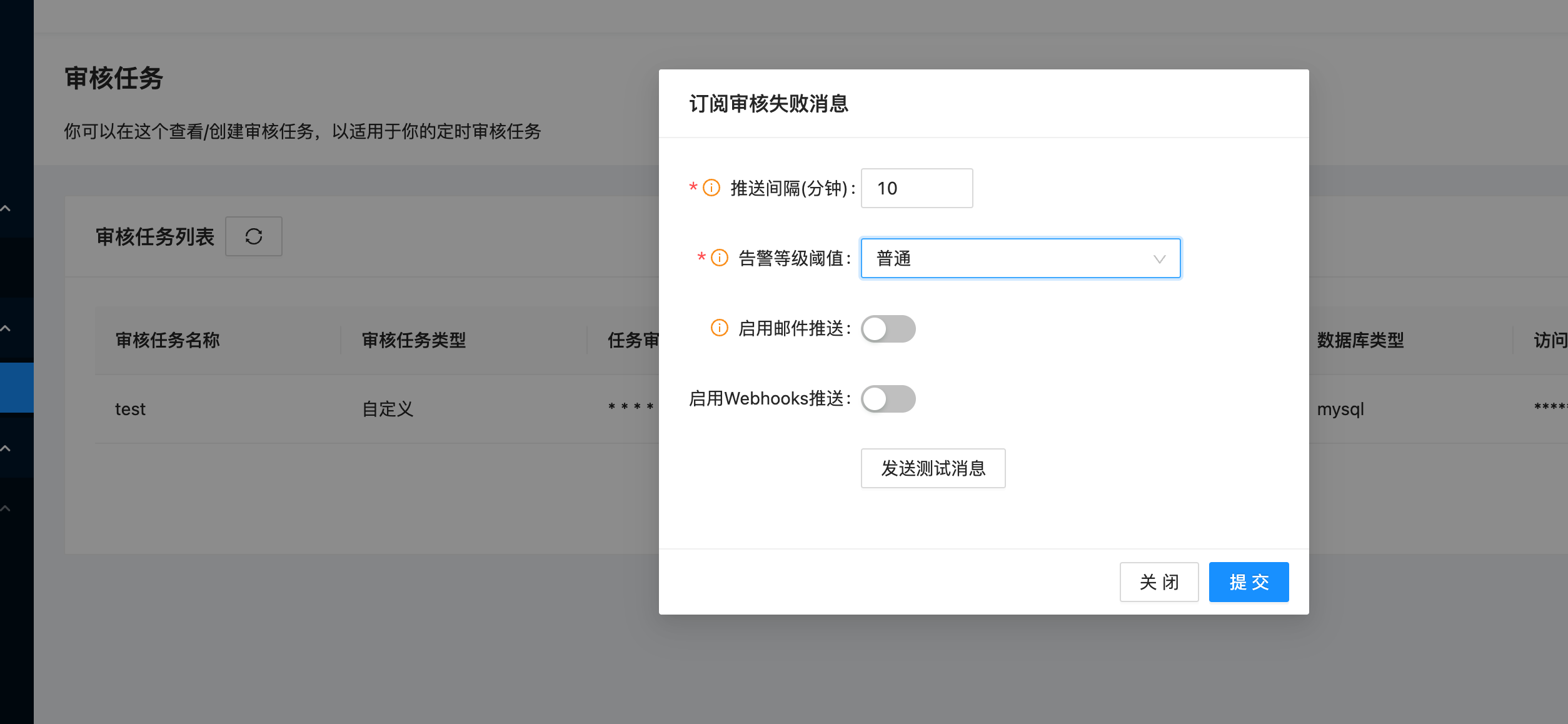Click the 自定义 task type cell

coord(386,408)
